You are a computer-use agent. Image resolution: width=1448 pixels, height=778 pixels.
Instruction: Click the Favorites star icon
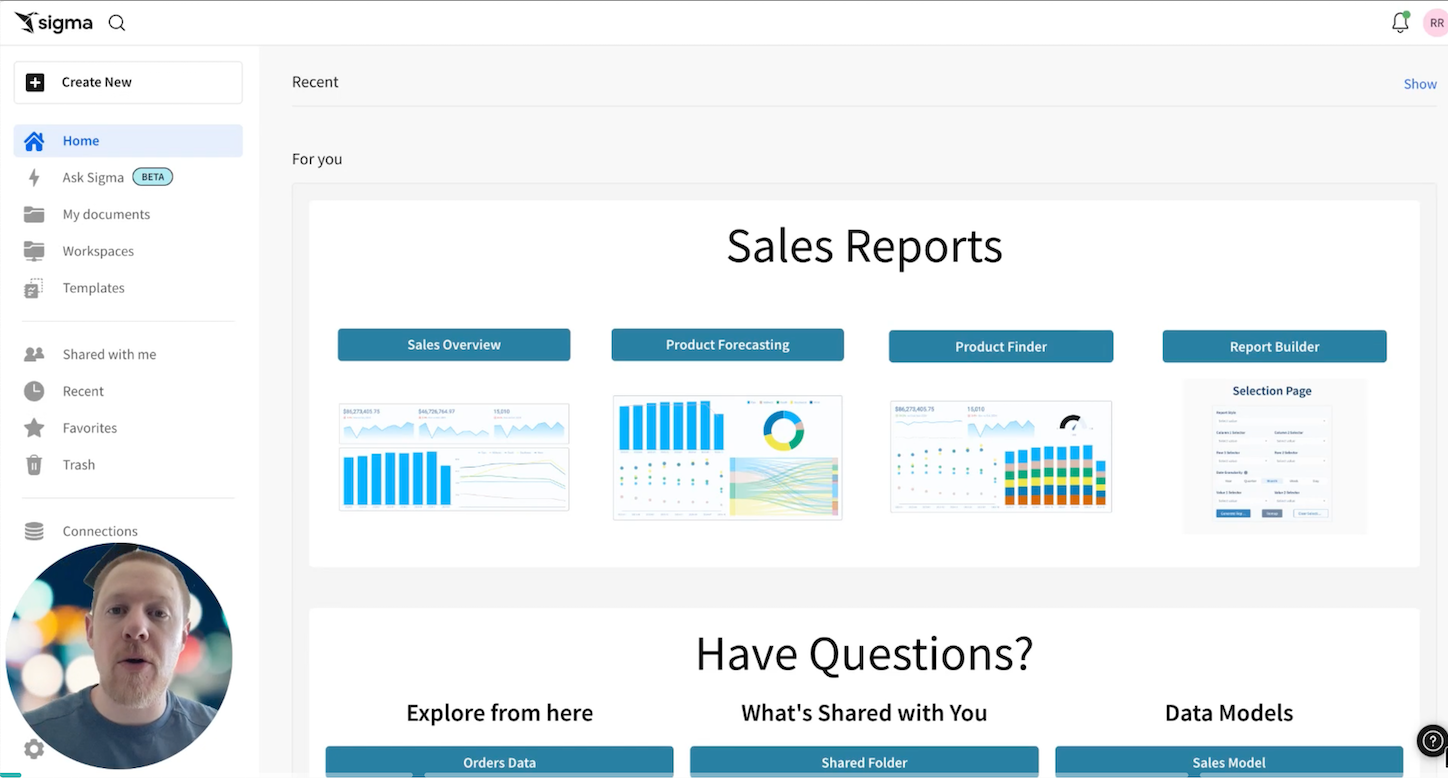tap(34, 428)
